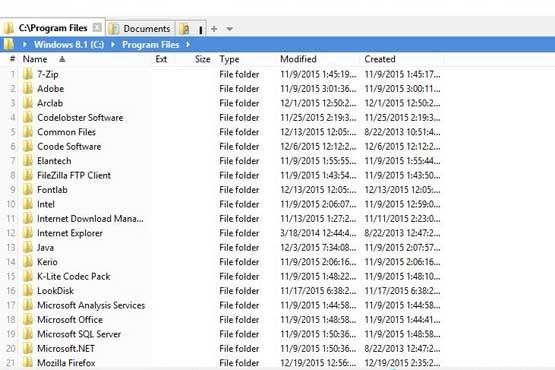Image resolution: width=555 pixels, height=370 pixels.
Task: Click the Microsoft Office name text
Action: (70, 319)
